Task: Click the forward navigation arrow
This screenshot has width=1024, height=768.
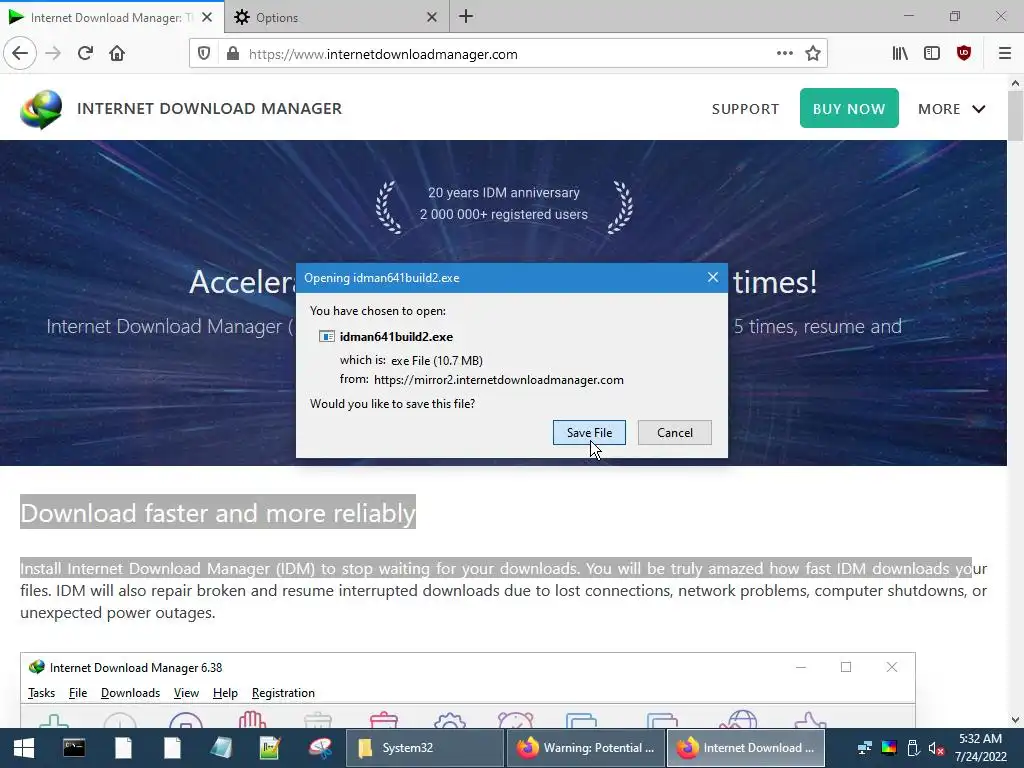Action: coord(53,53)
